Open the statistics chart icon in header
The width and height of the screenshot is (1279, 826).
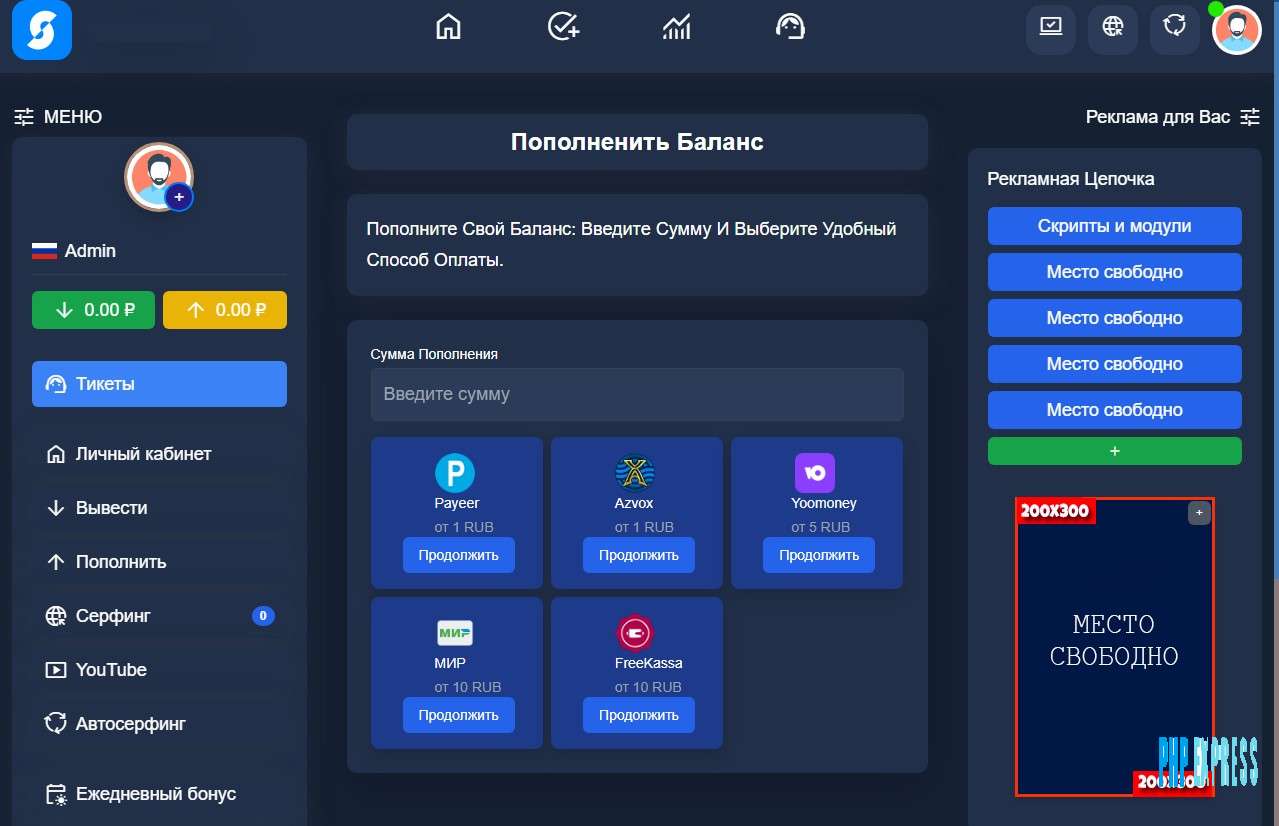tap(677, 27)
